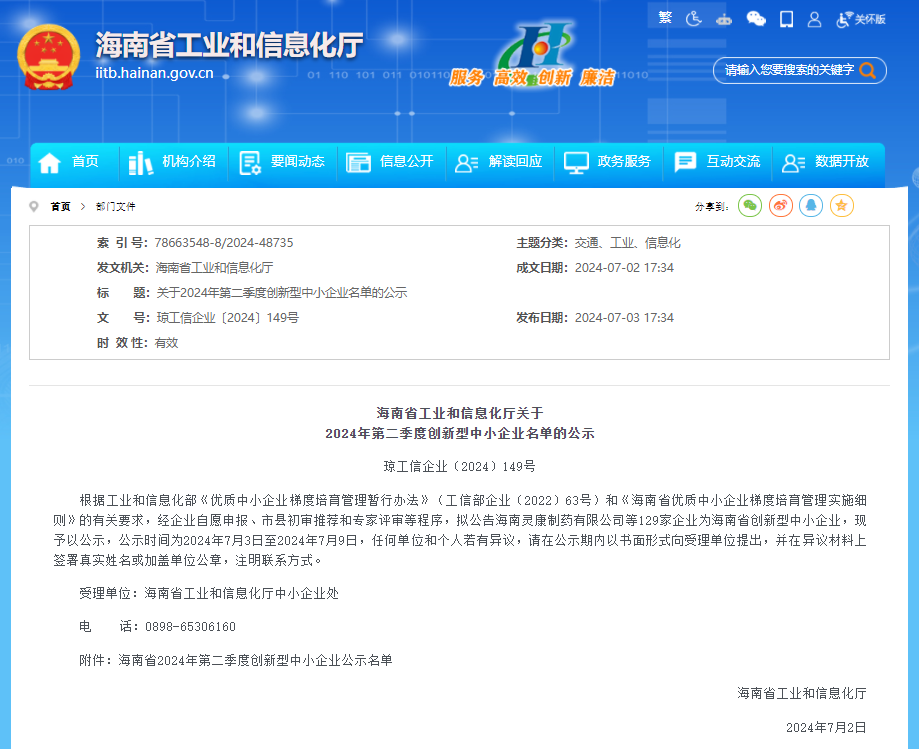
Task: Open 信息公开 navigation menu
Action: (392, 162)
